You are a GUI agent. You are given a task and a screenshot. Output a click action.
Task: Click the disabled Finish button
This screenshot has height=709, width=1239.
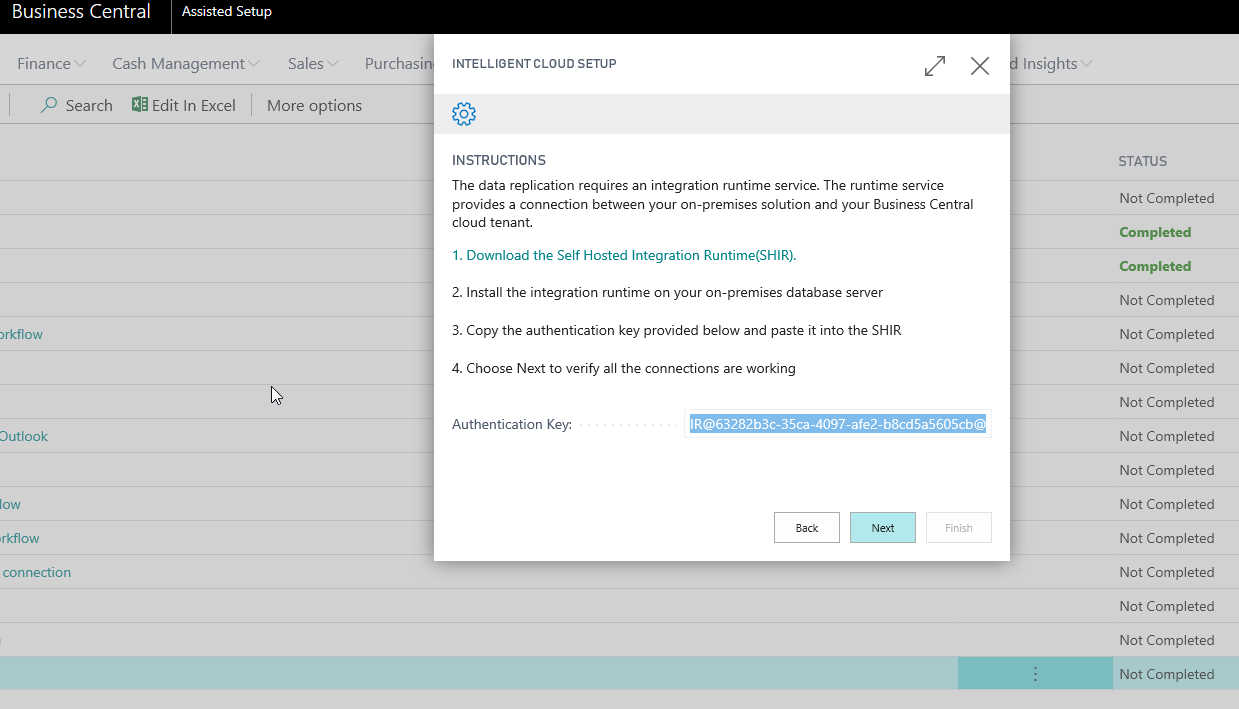[x=959, y=528]
